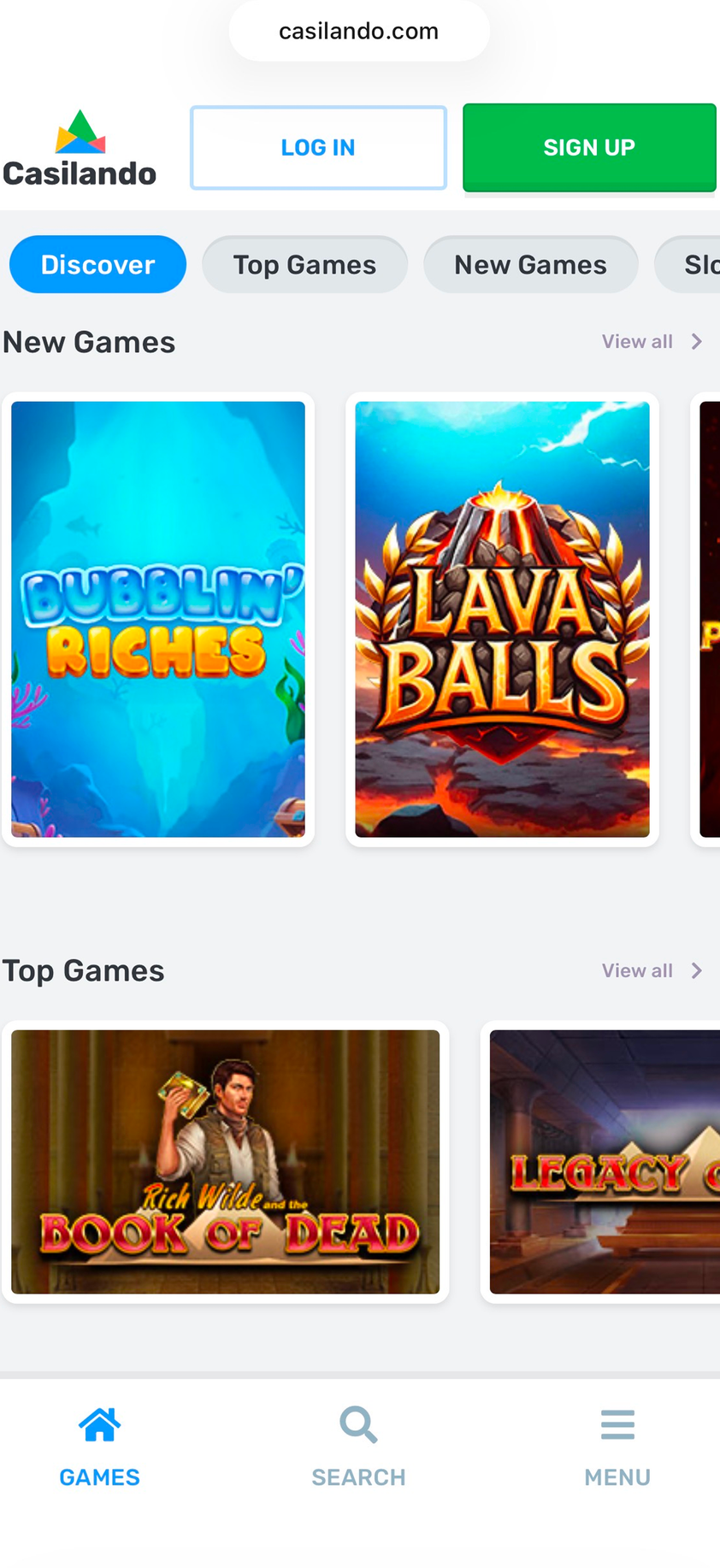720x1568 pixels.
Task: Click the Casilando logo
Action: pyautogui.click(x=80, y=149)
